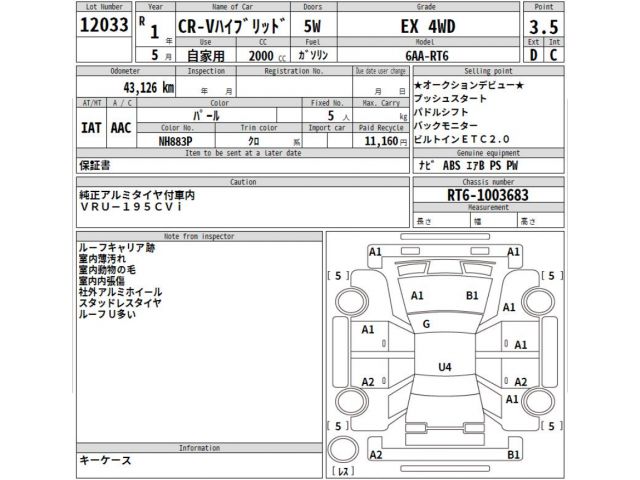Select the car name CR-Vハイブリッド
Viewport: 640px width, 480px height.
tap(232, 26)
